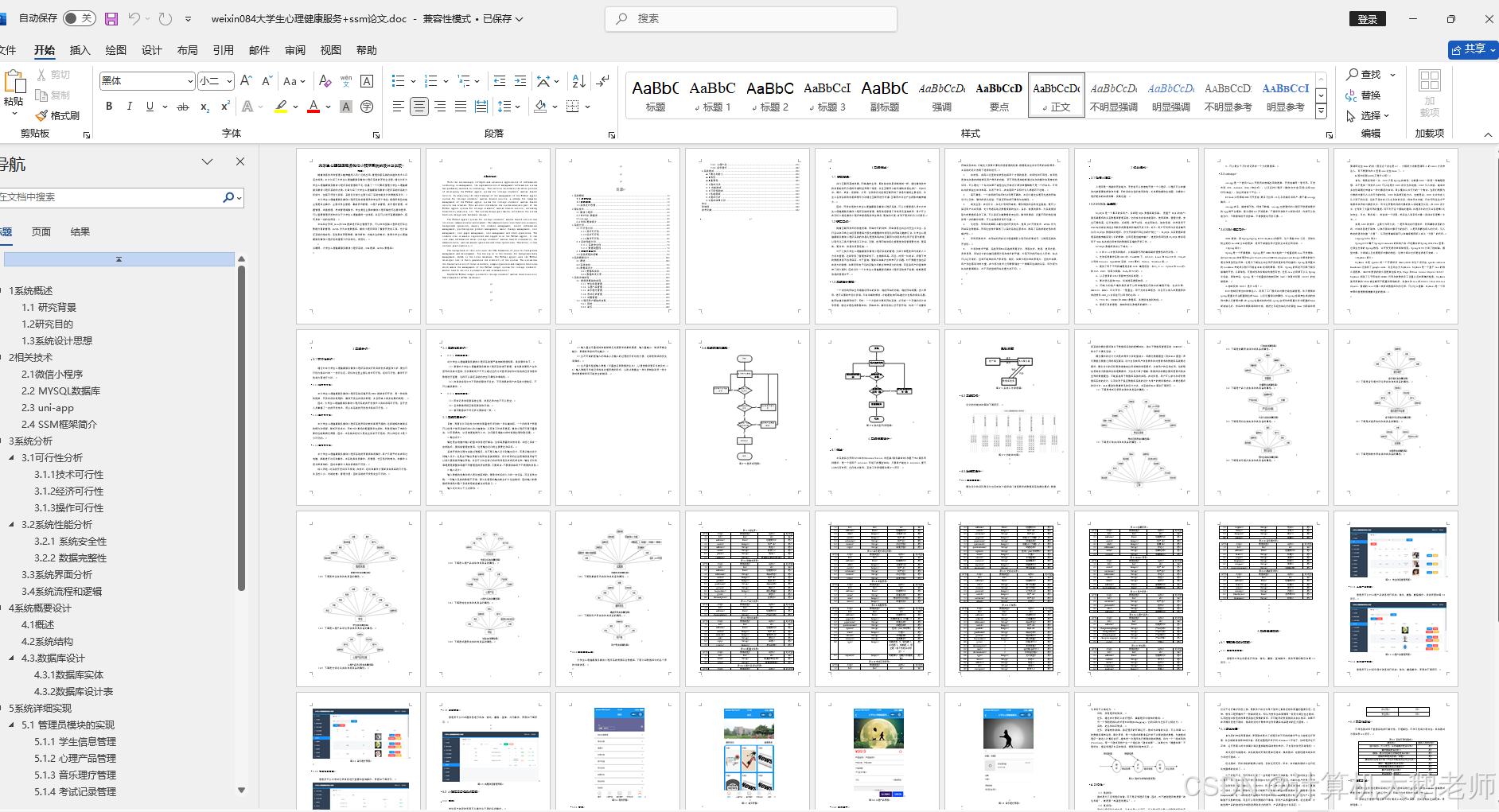Click the 登录 sign-in button

tap(1367, 19)
